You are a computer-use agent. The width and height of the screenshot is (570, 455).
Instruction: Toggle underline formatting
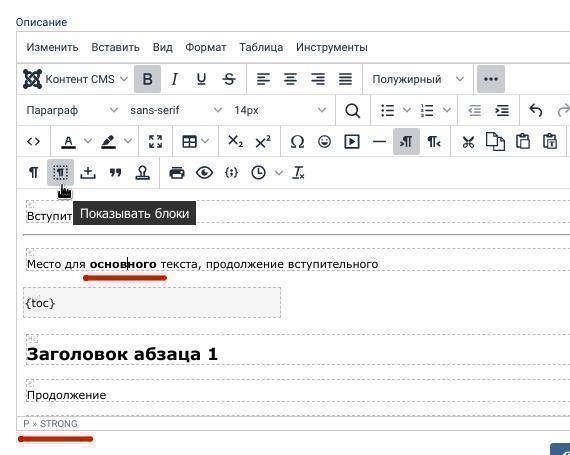[201, 79]
